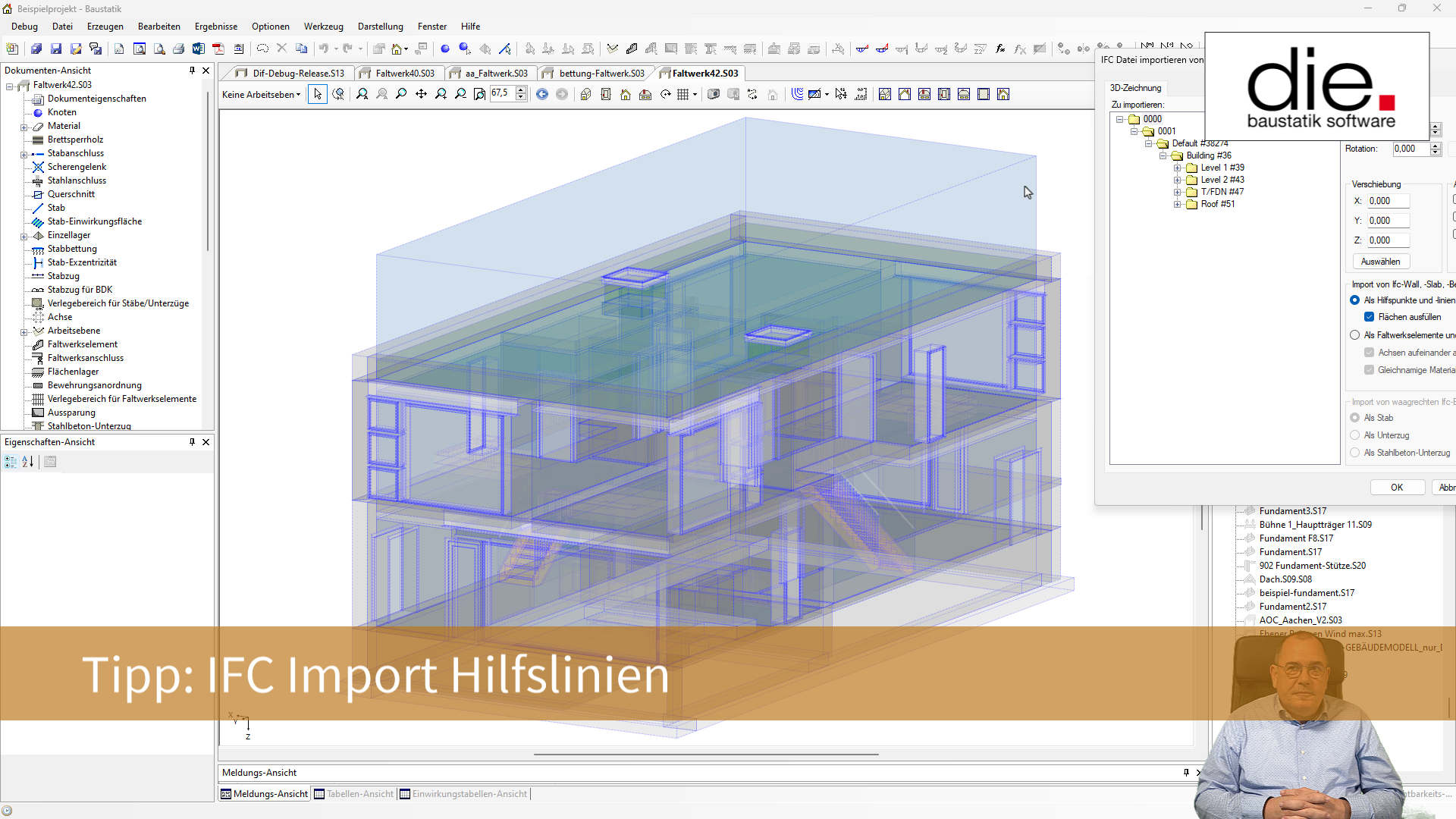Screen dimensions: 1456x819
Task: Click the undo arrow icon
Action: [x=324, y=49]
